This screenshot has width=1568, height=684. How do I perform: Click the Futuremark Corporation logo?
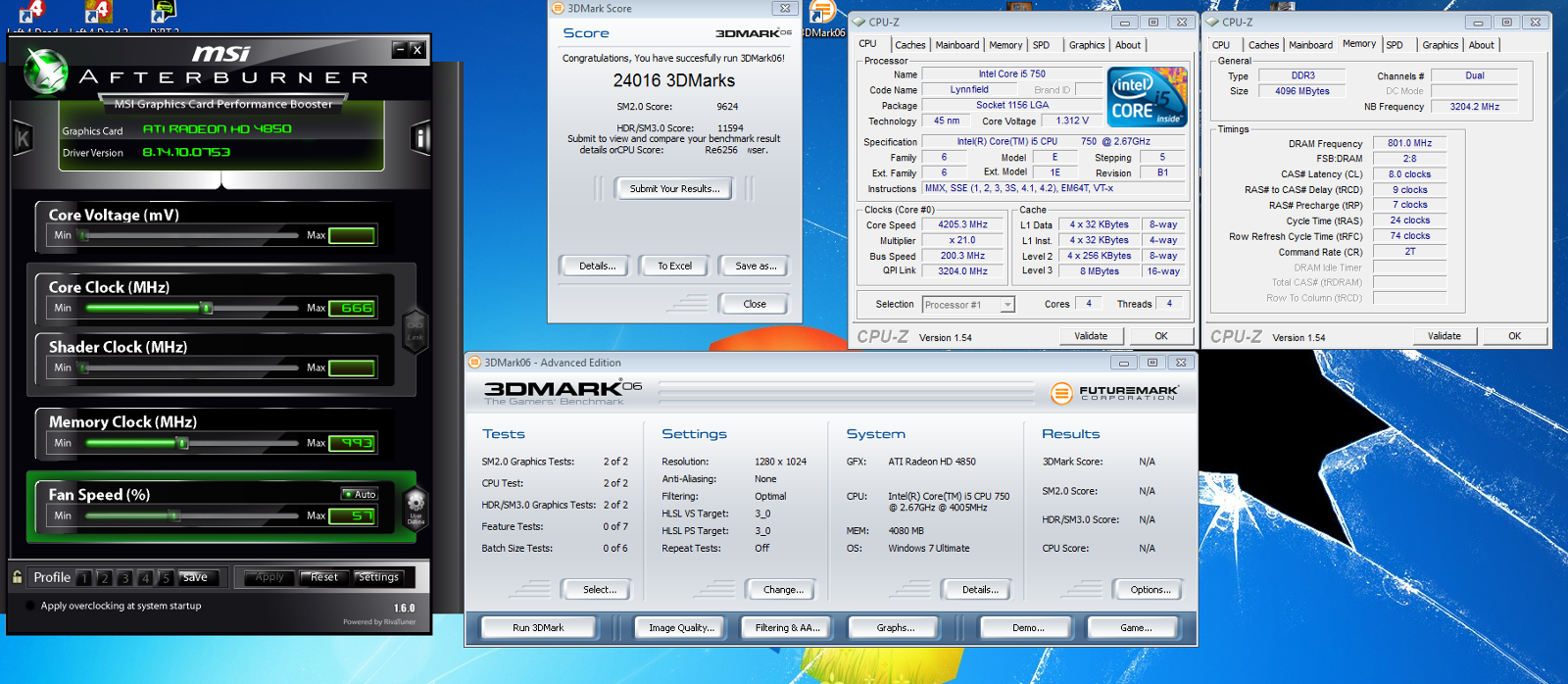click(x=1114, y=393)
